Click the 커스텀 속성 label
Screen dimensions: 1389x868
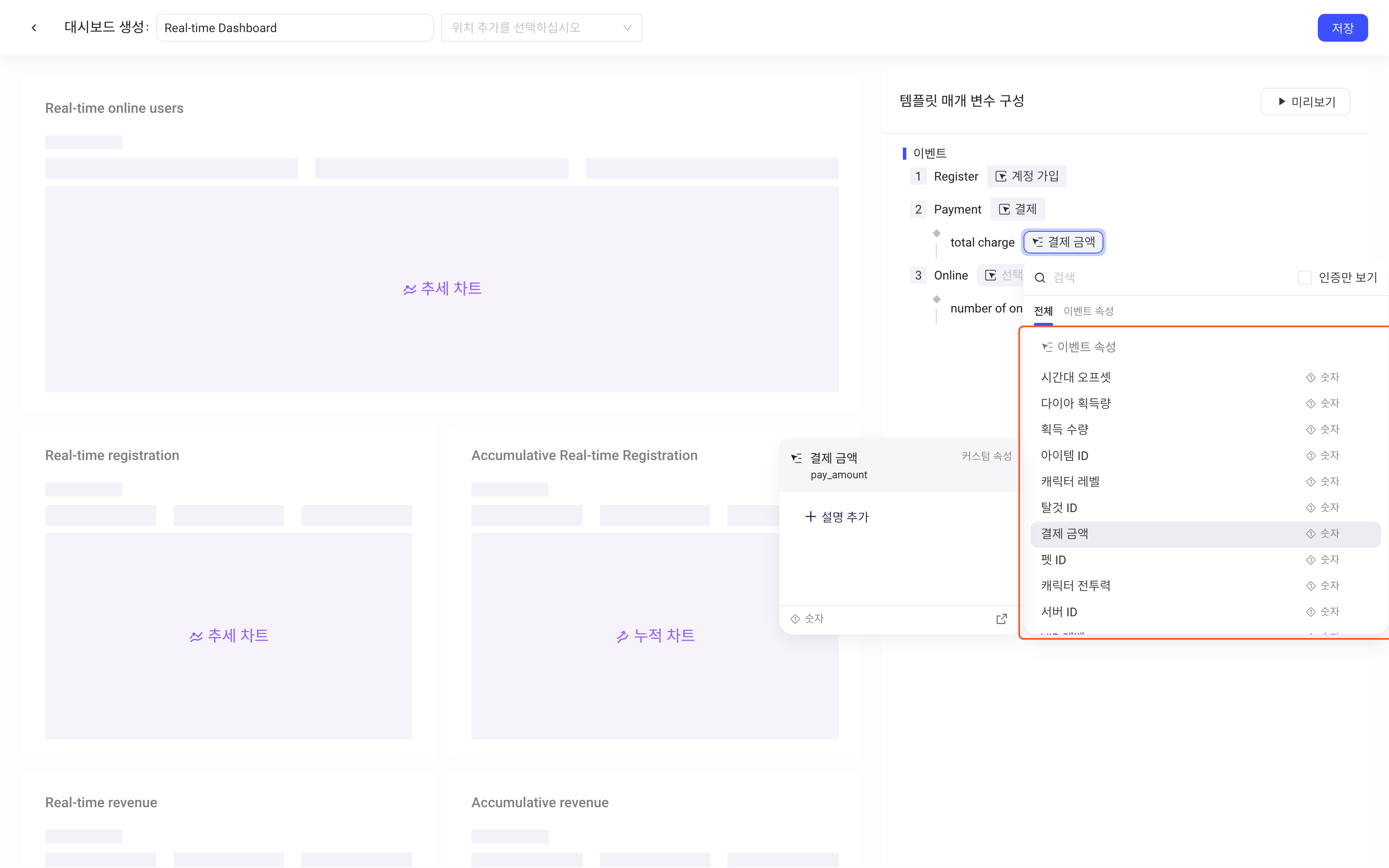pos(987,457)
